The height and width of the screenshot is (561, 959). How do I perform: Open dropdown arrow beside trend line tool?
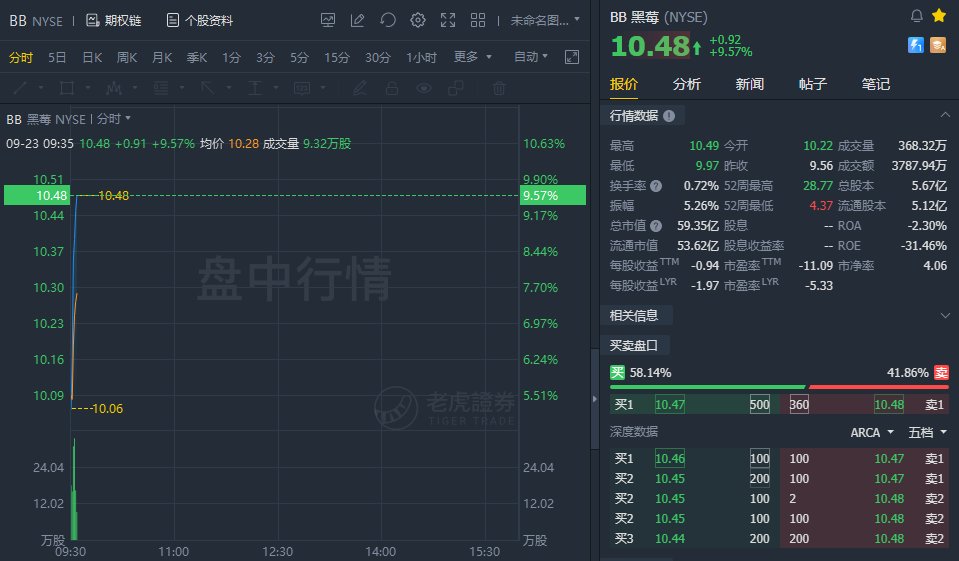[x=41, y=88]
